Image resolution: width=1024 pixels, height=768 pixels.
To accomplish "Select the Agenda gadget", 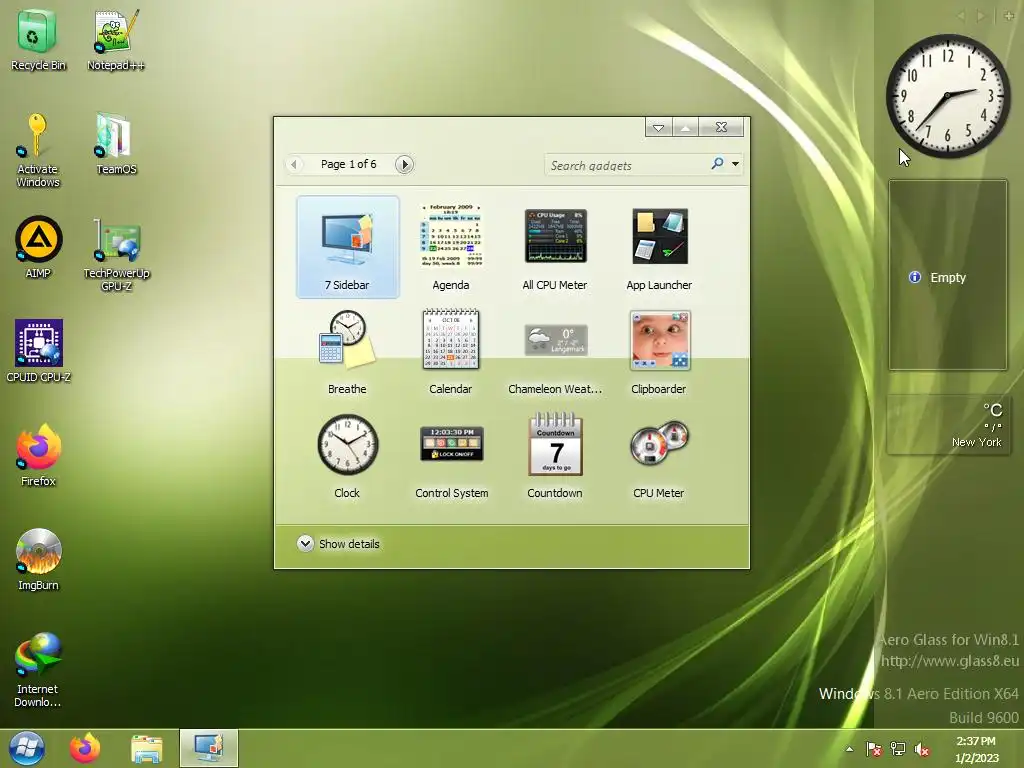I will tap(451, 247).
